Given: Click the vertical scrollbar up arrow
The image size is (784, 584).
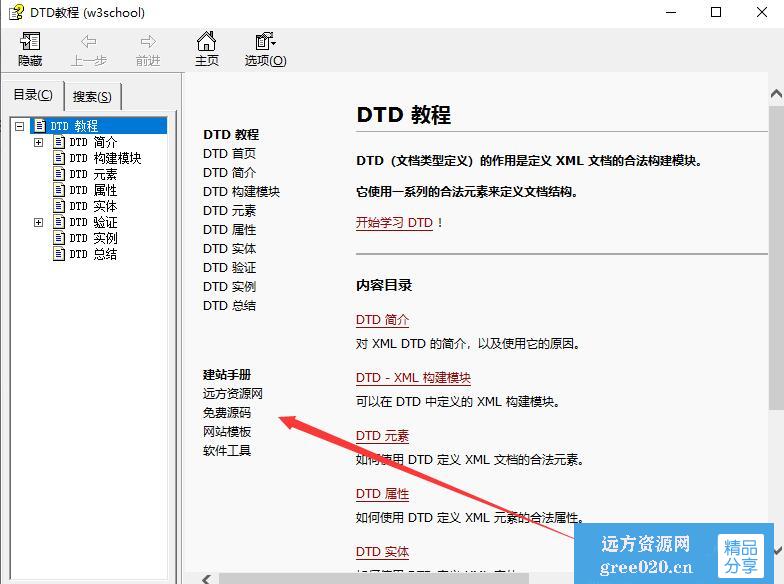Looking at the screenshot, I should point(776,92).
